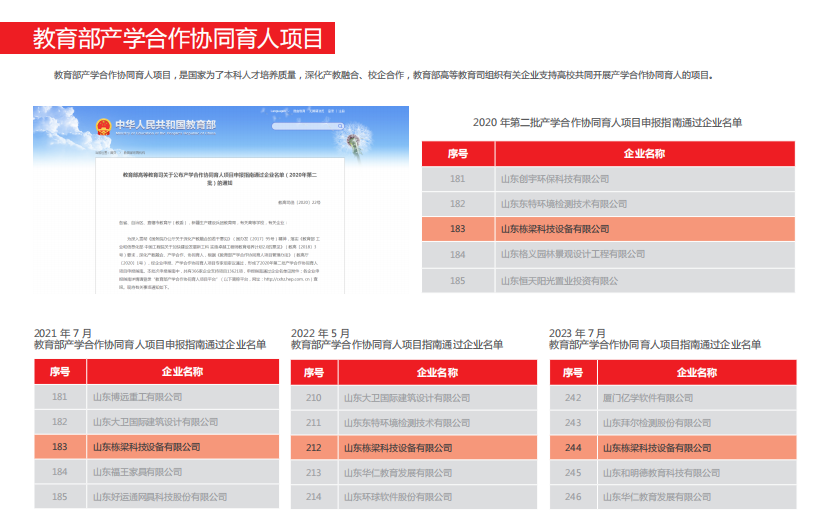Screen dimensions: 831x522
Task: Click serial number 245
Action: (573, 473)
